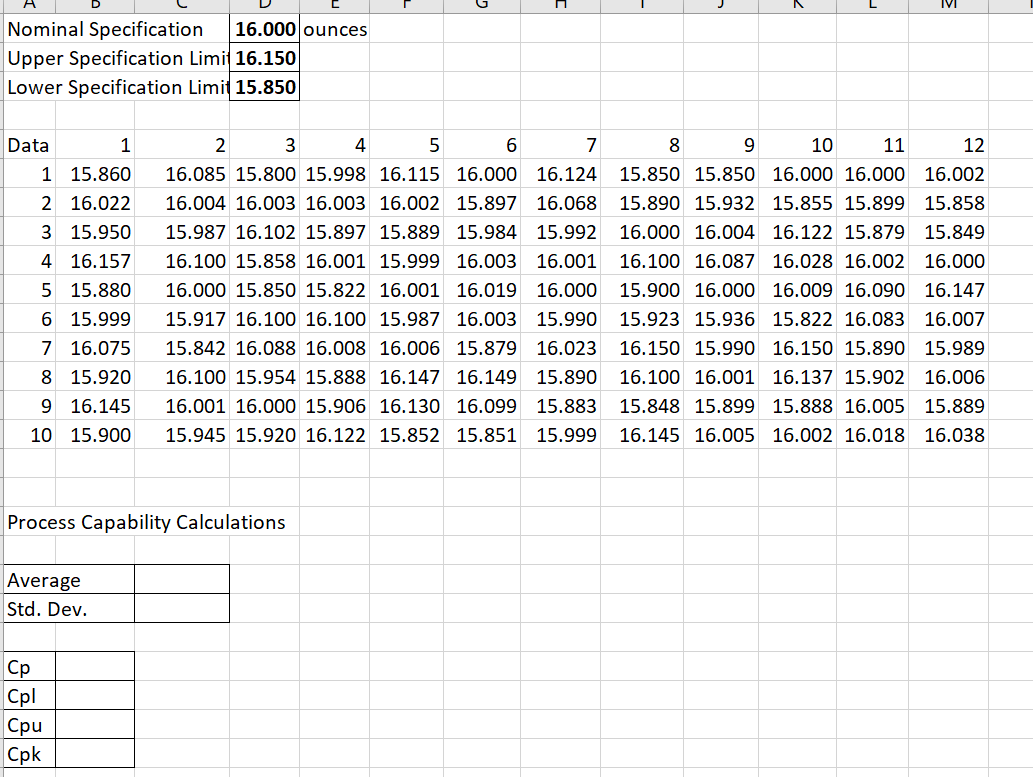
Task: Click the 16.149 value cell
Action: coord(482,377)
